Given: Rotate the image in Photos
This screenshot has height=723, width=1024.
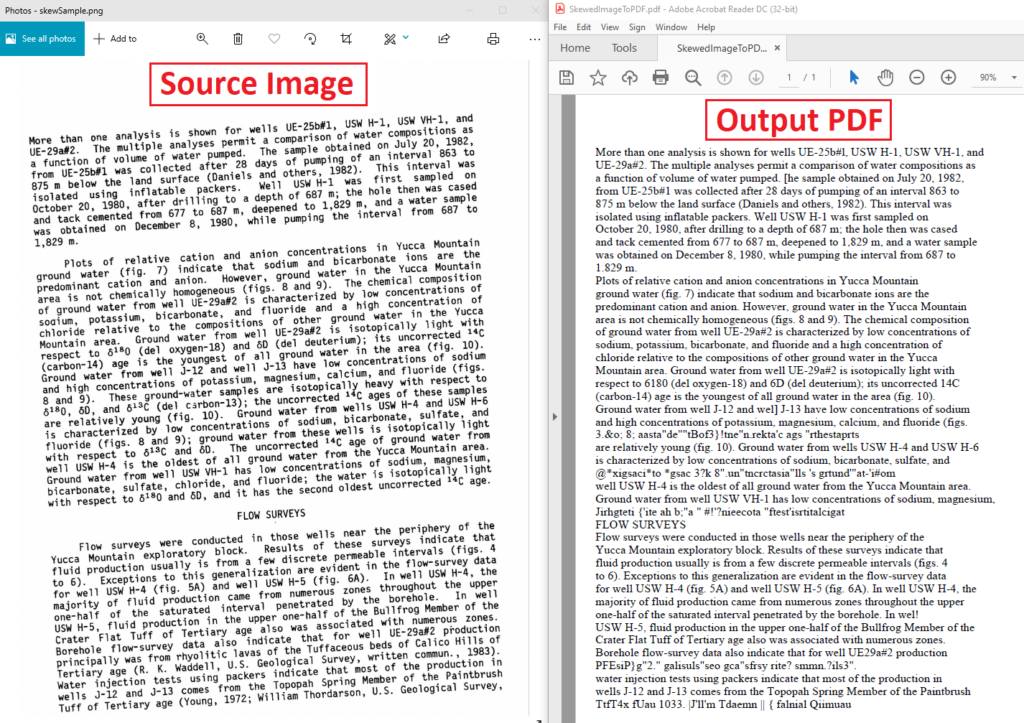Looking at the screenshot, I should pyautogui.click(x=310, y=37).
